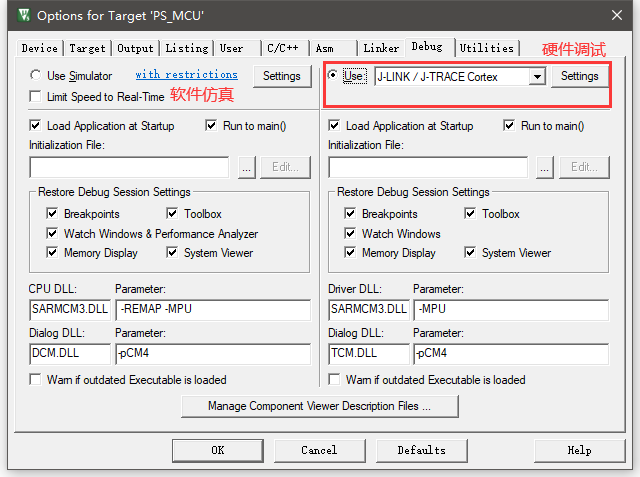Enable simulator Warn if outdated Executable
Image resolution: width=640 pixels, height=477 pixels.
(36, 379)
